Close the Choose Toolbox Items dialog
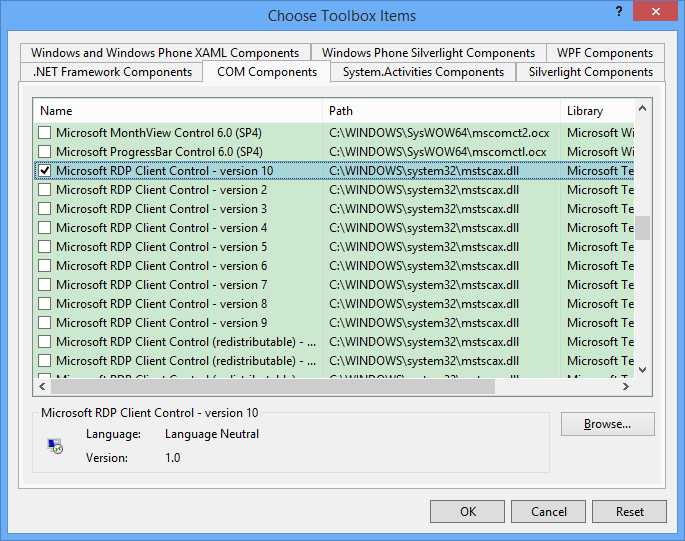 pyautogui.click(x=655, y=12)
